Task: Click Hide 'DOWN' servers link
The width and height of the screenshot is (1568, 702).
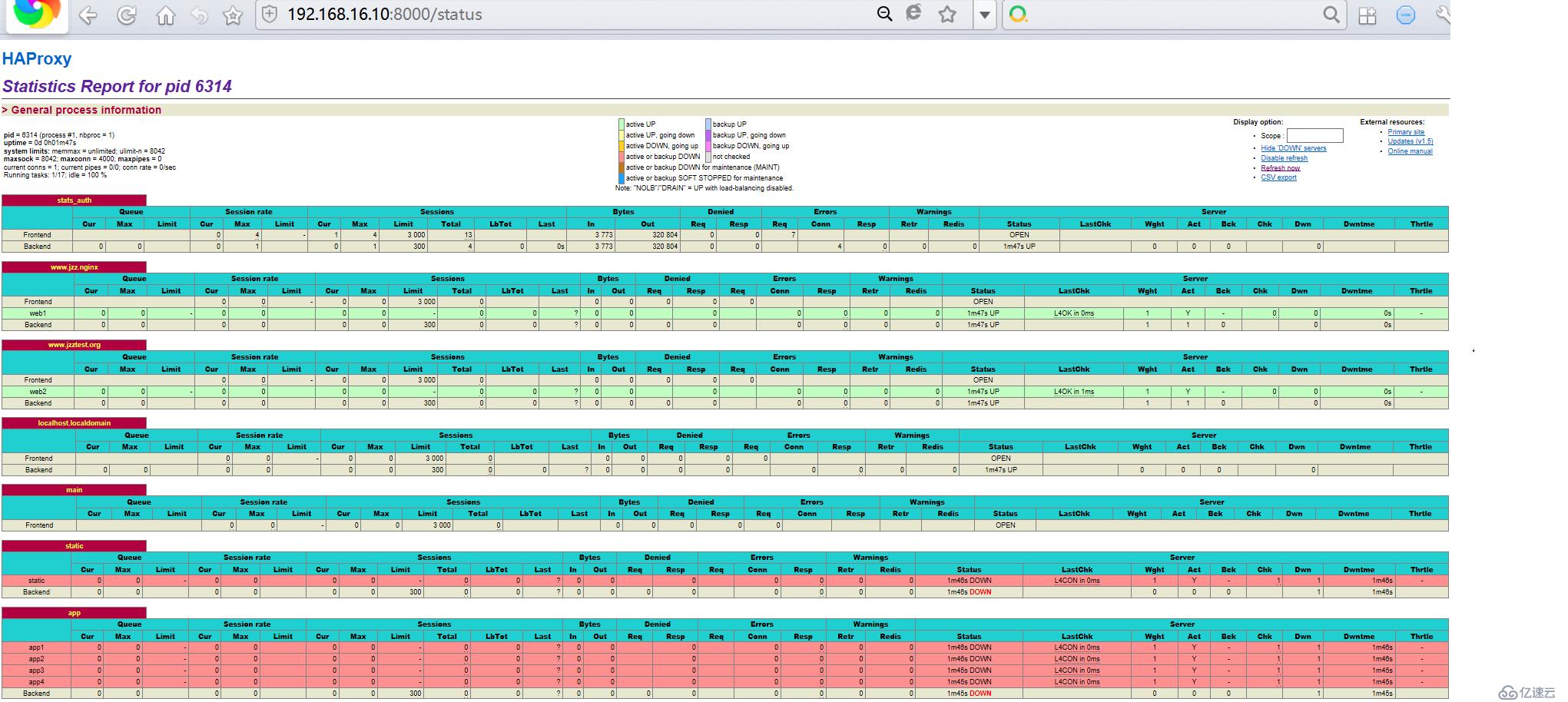Action: [x=1293, y=148]
